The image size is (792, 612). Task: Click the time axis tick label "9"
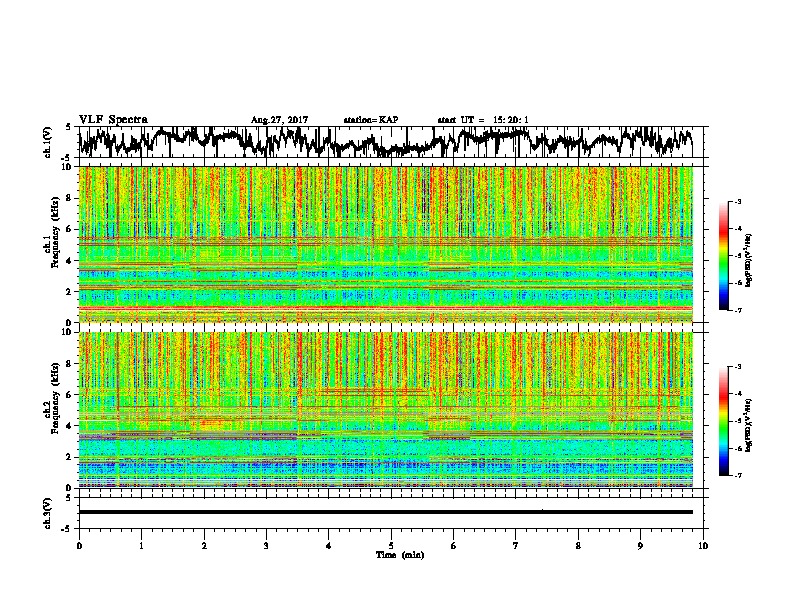(640, 546)
